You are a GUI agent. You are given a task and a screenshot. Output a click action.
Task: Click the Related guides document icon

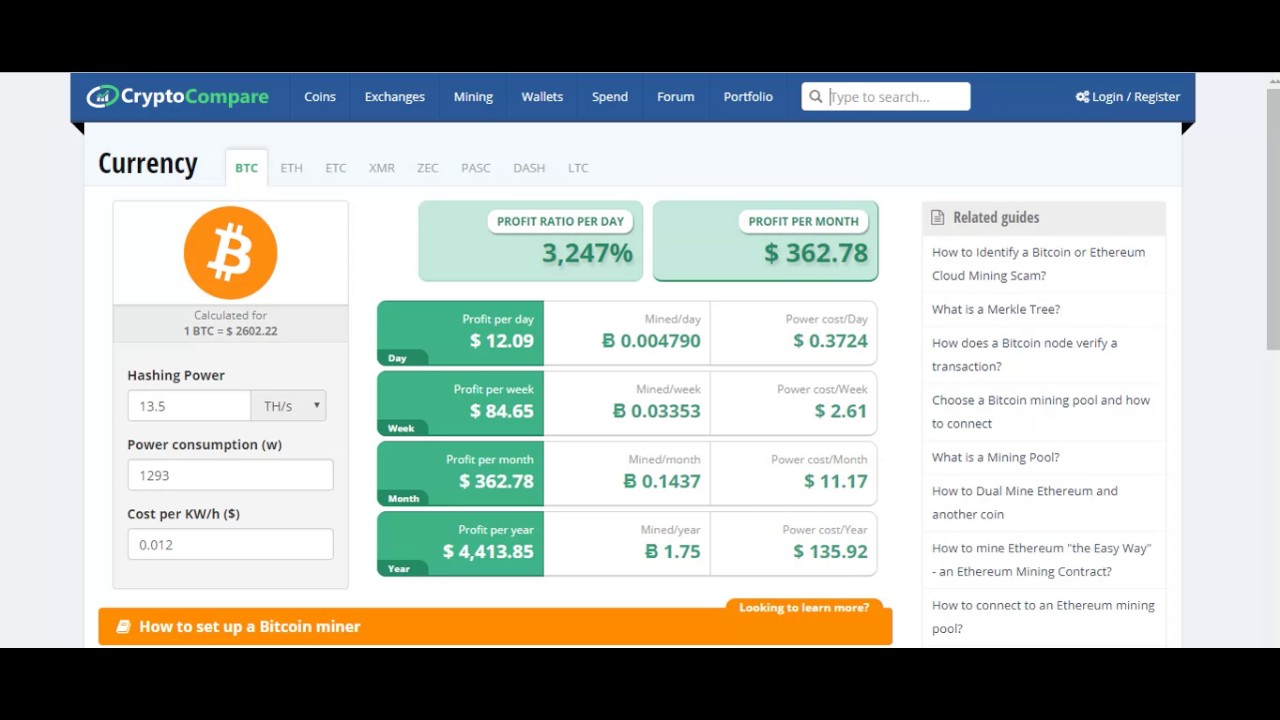pos(937,217)
